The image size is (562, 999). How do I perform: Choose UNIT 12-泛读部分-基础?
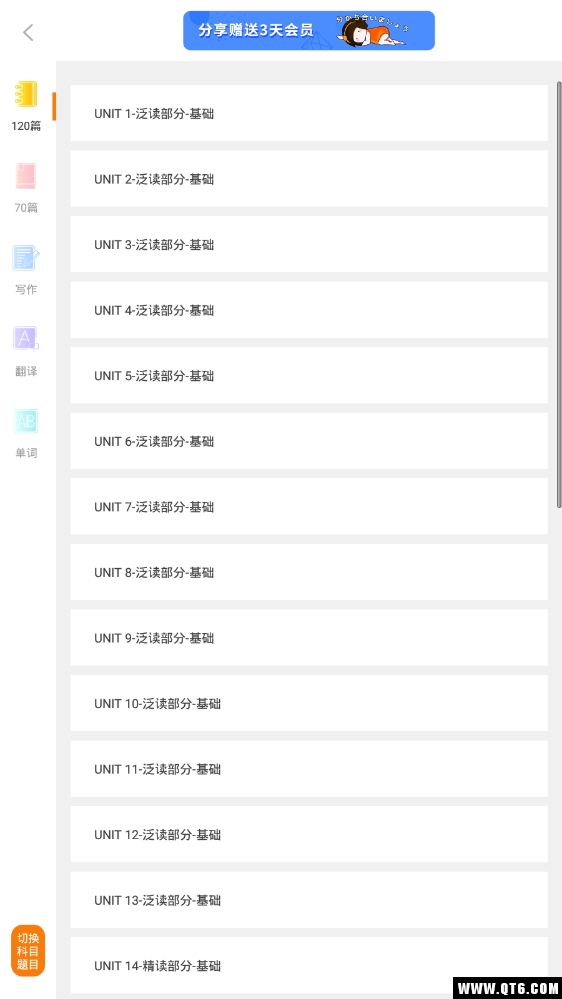(309, 835)
